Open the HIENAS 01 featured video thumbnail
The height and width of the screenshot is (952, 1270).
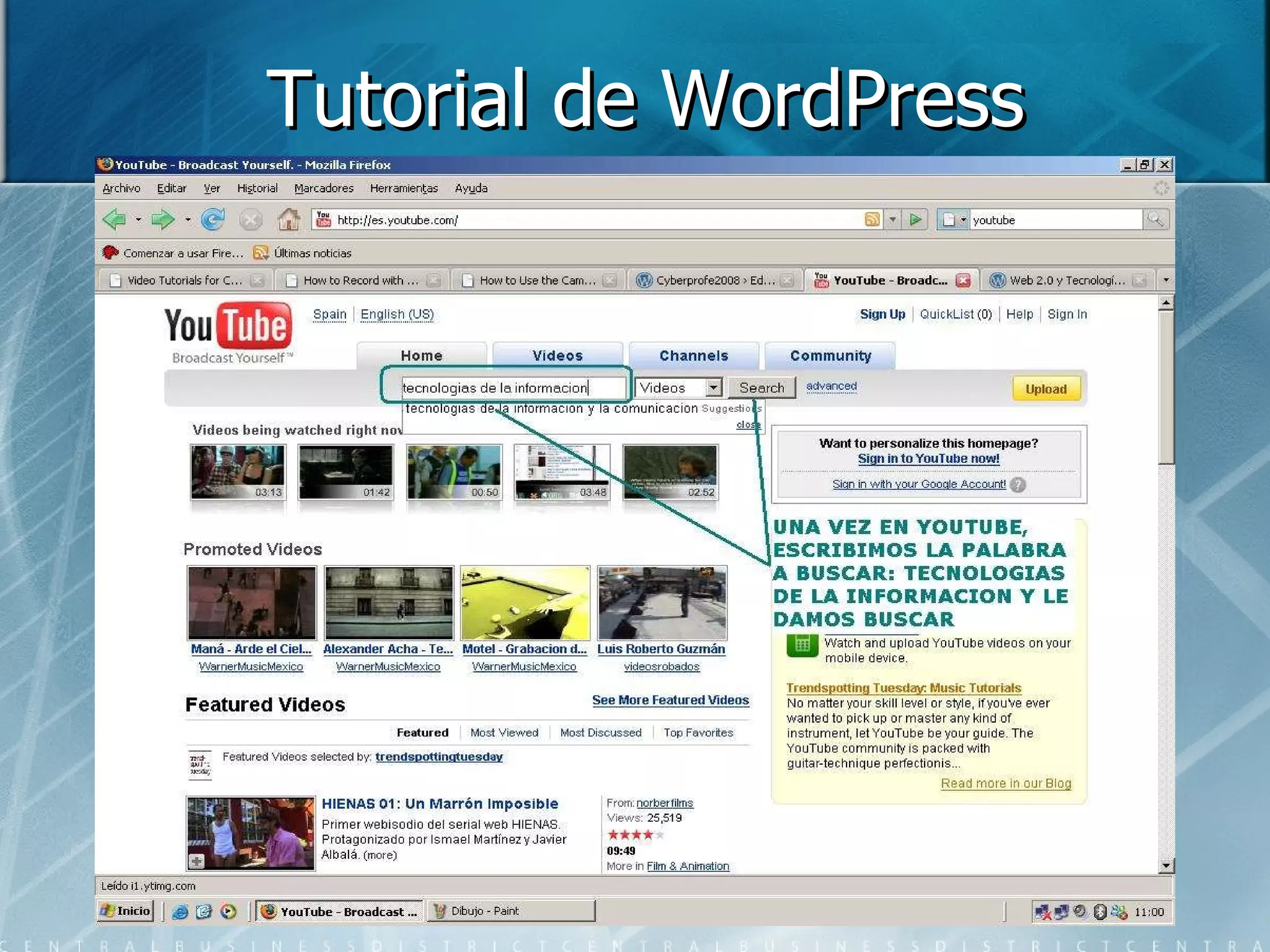coord(251,834)
